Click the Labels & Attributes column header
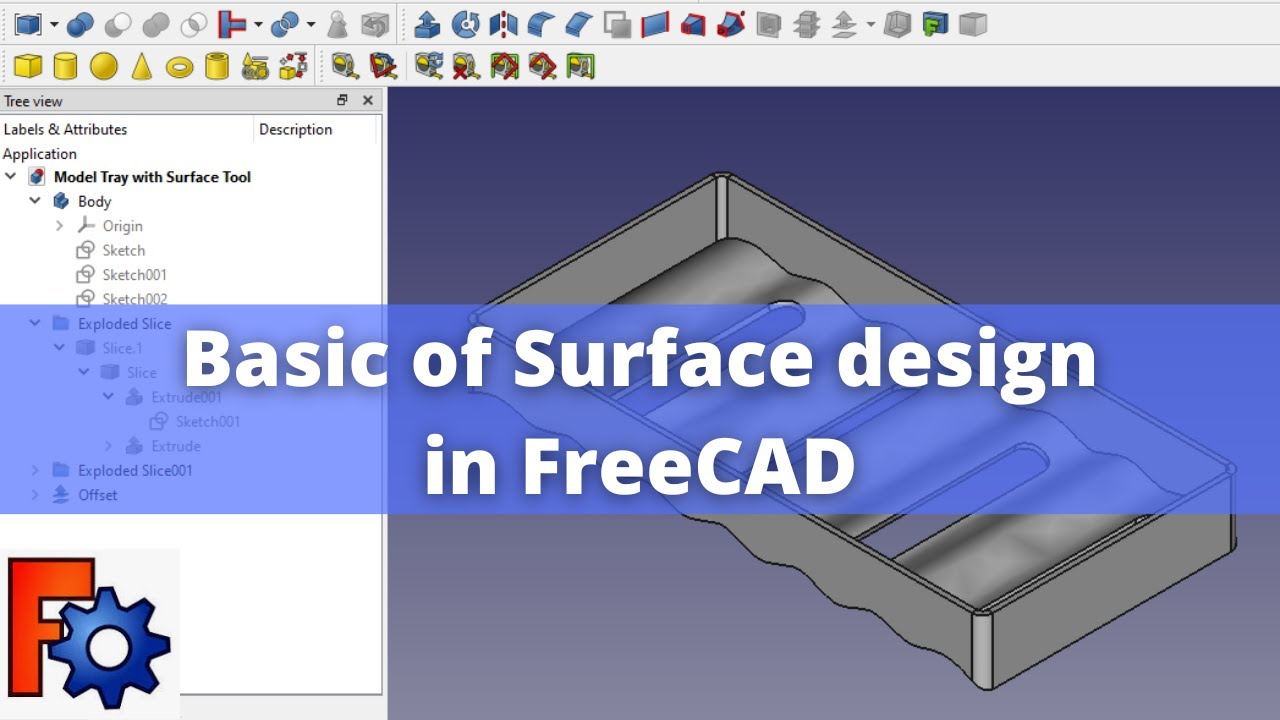1280x720 pixels. click(x=66, y=129)
